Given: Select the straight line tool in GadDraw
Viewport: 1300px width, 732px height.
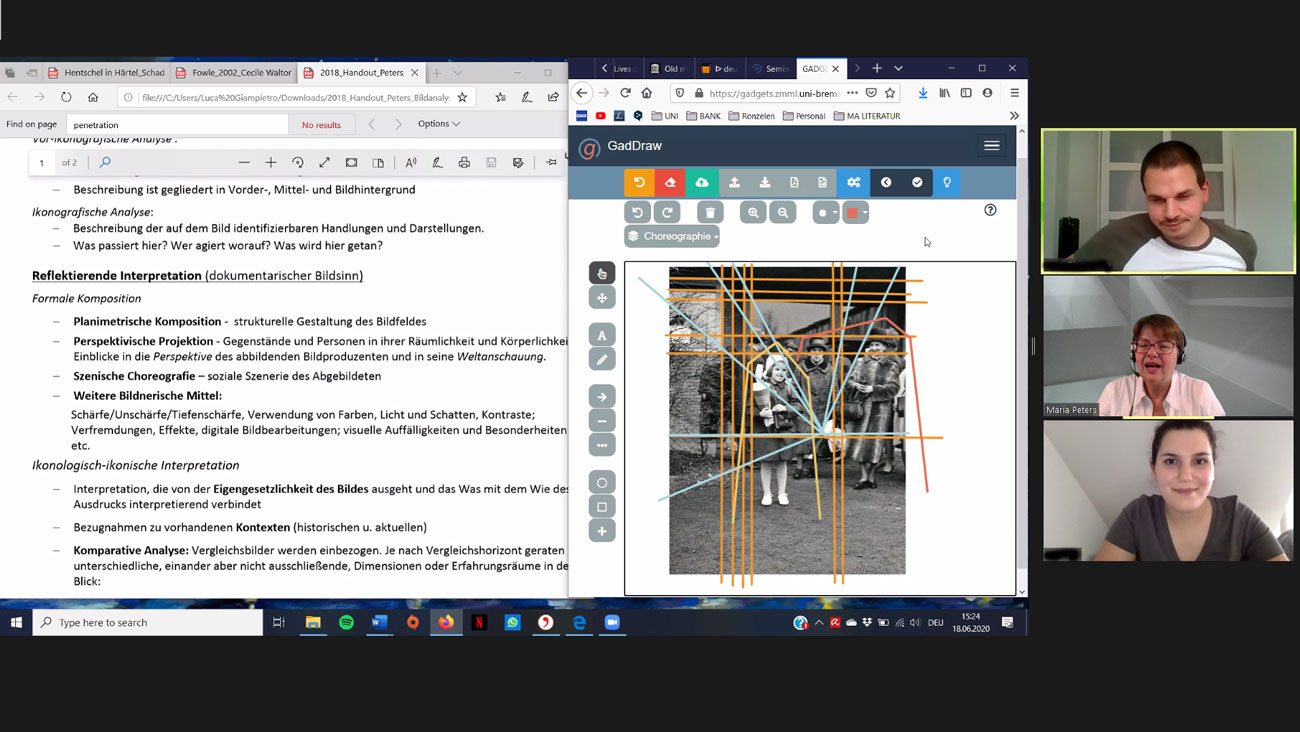Looking at the screenshot, I should click(x=602, y=420).
